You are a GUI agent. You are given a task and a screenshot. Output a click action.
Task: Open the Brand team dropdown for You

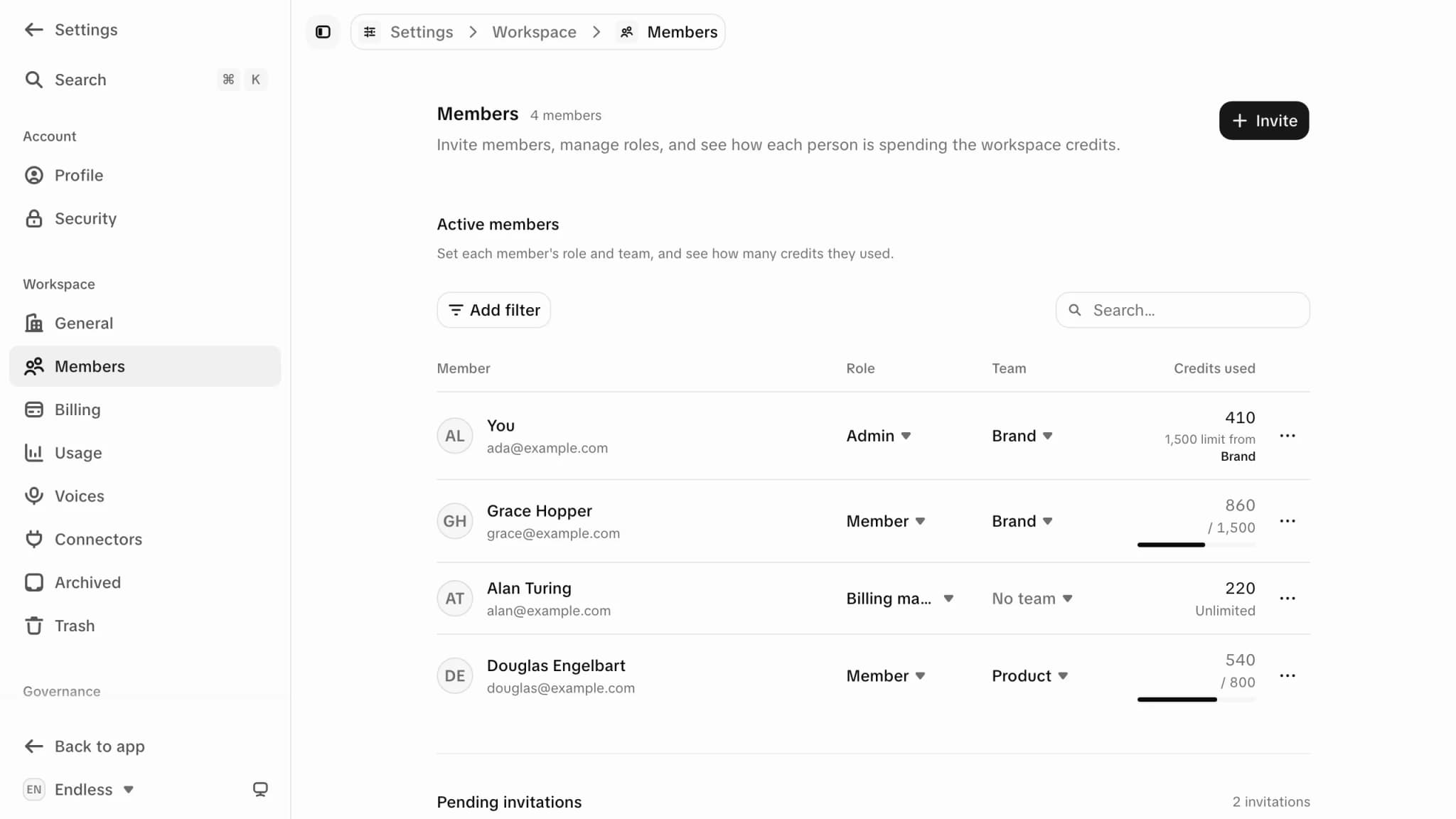(1022, 436)
